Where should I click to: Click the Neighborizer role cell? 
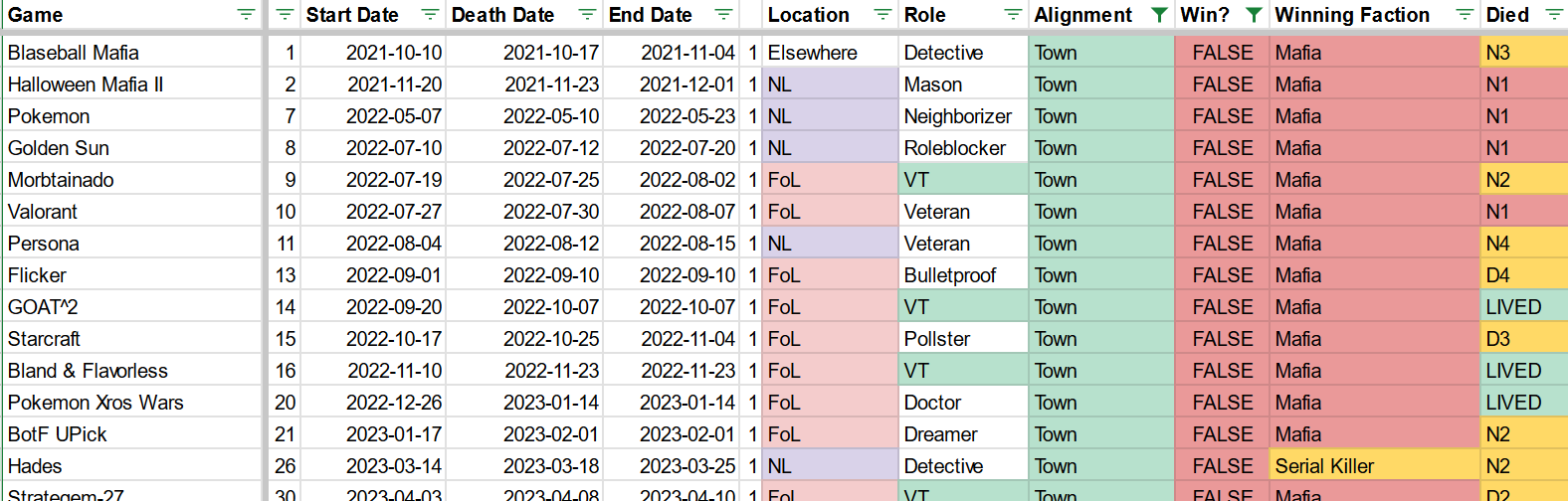(963, 116)
